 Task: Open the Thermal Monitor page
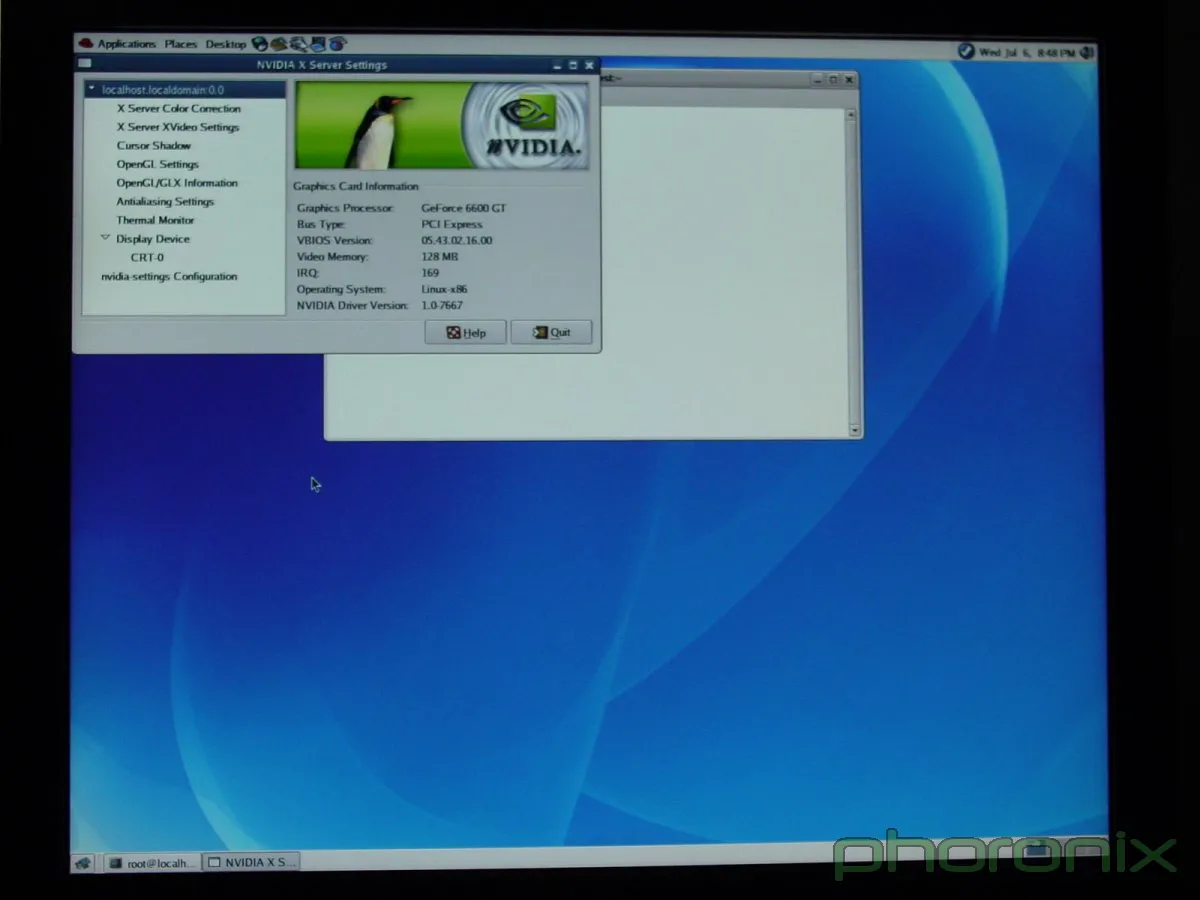[156, 220]
